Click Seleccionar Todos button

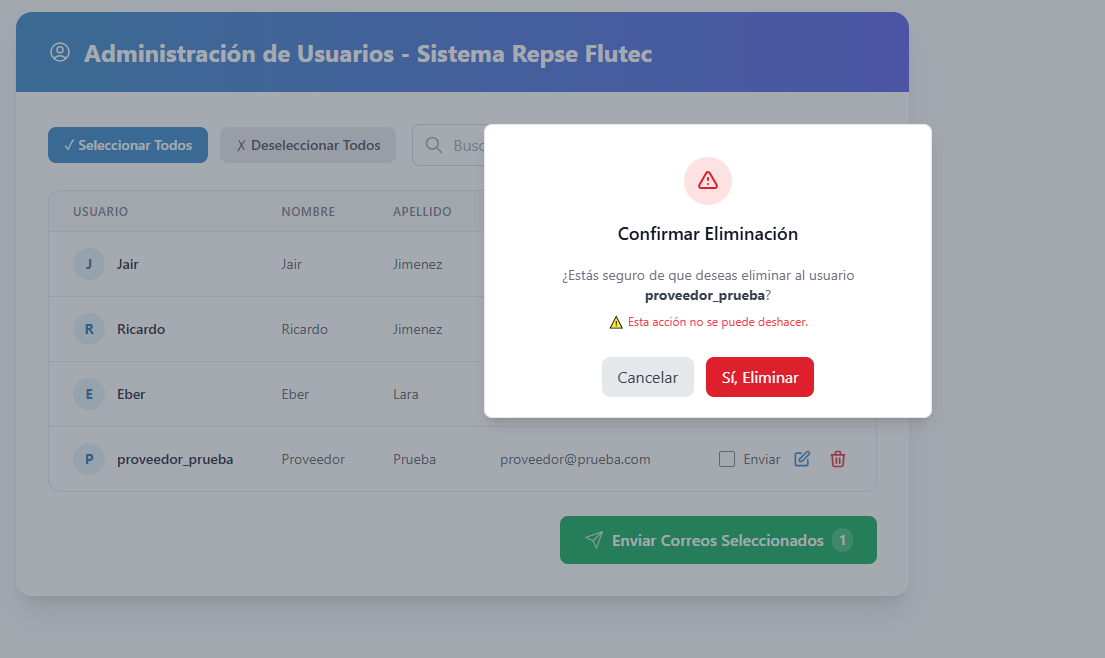(x=128, y=145)
